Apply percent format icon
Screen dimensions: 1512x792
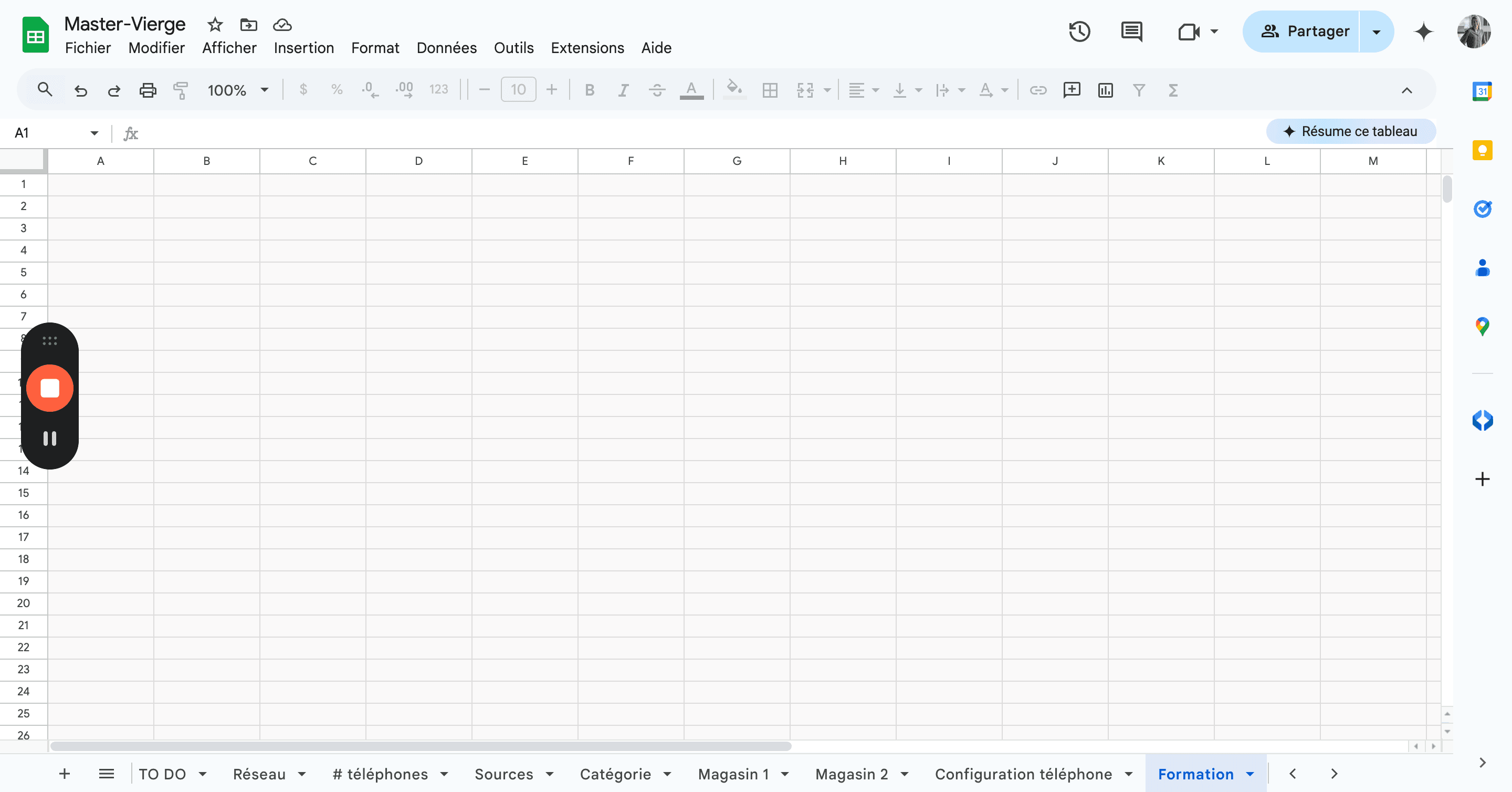(337, 89)
